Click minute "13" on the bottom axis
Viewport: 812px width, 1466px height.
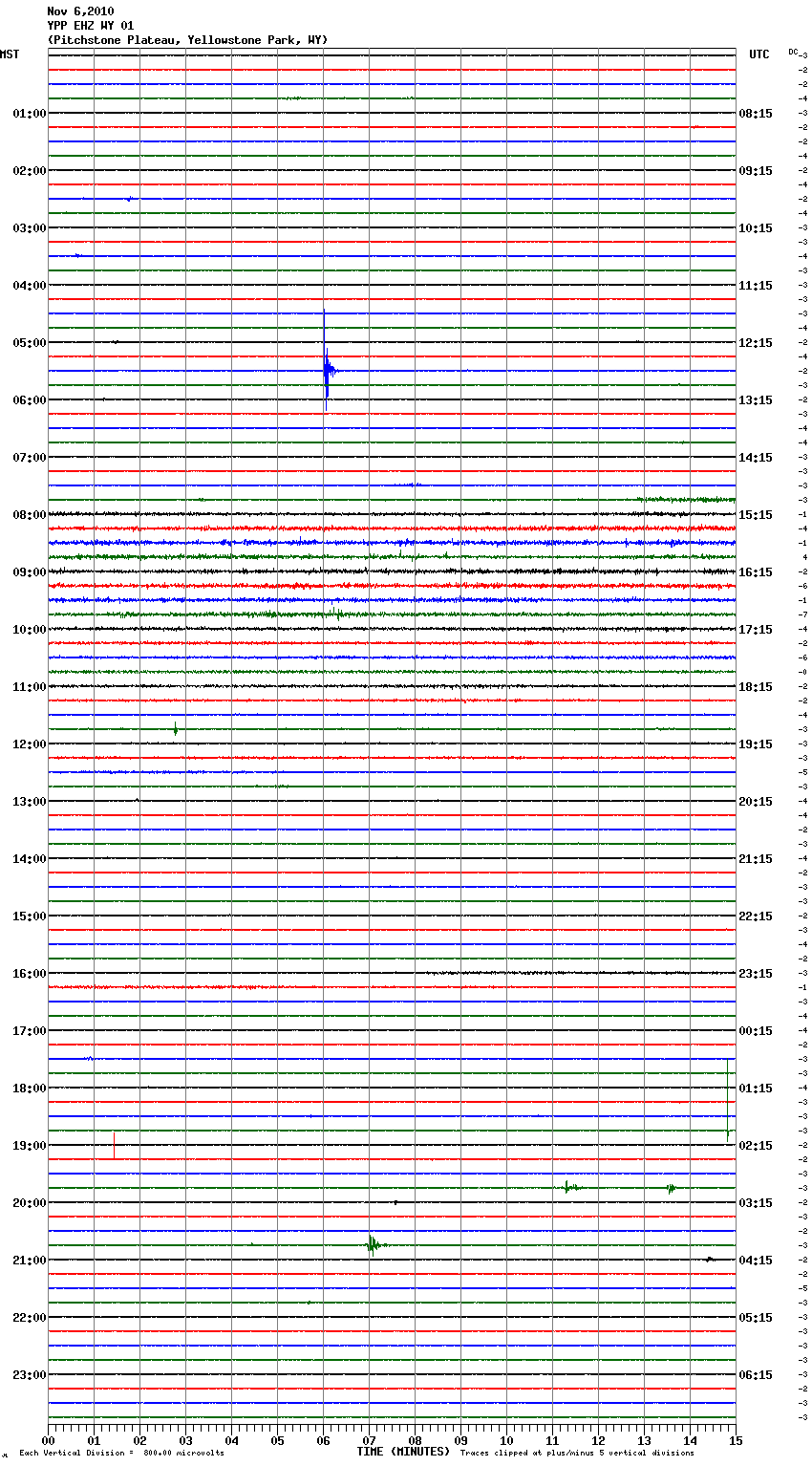[644, 1440]
